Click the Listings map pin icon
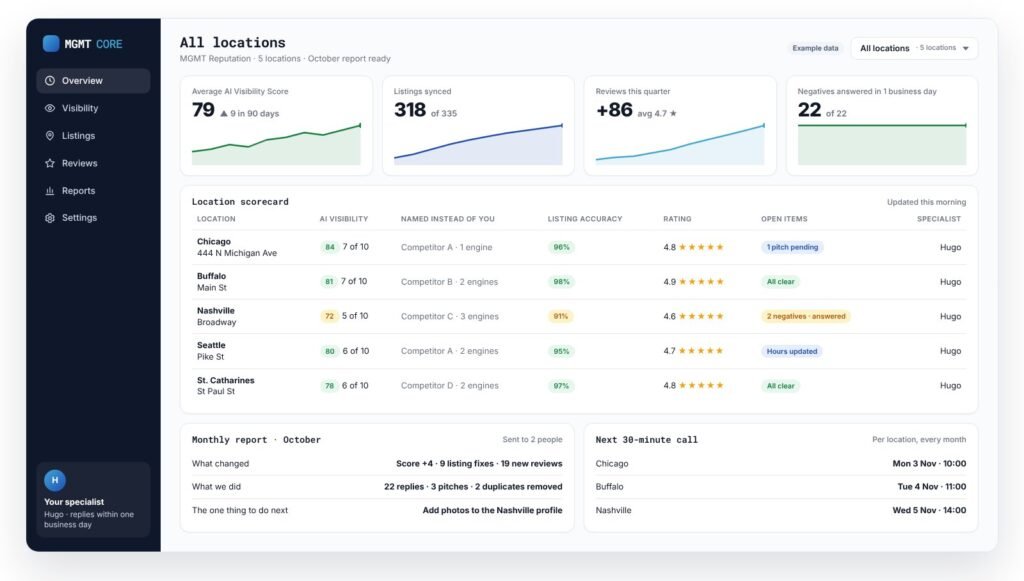This screenshot has width=1024, height=581. [50, 136]
